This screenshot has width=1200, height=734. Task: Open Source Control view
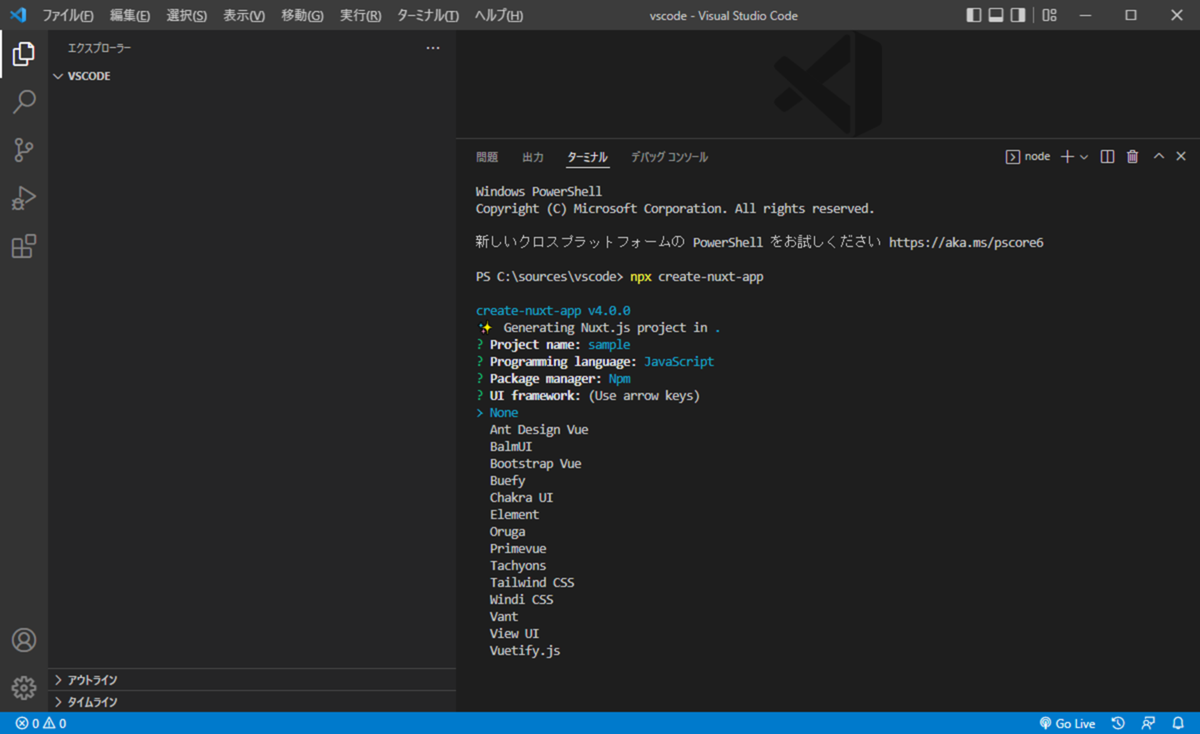coord(24,150)
